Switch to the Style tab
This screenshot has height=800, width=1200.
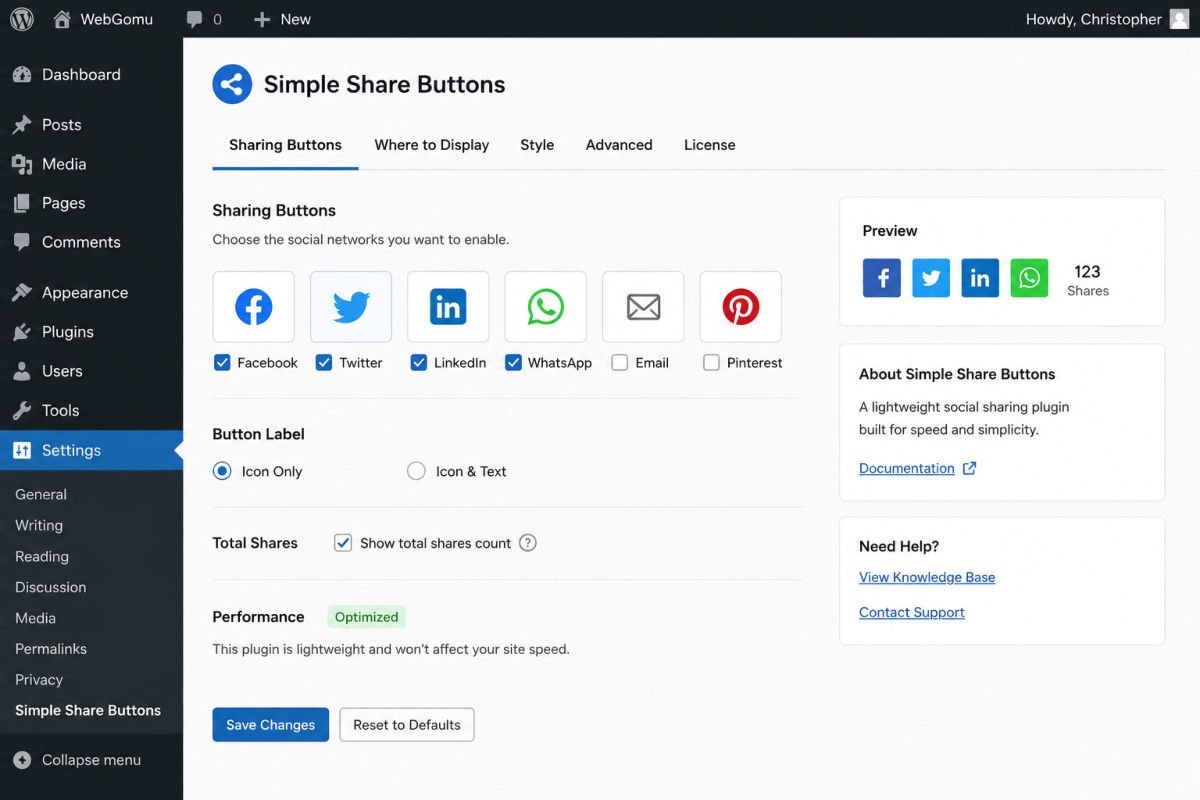pyautogui.click(x=537, y=145)
